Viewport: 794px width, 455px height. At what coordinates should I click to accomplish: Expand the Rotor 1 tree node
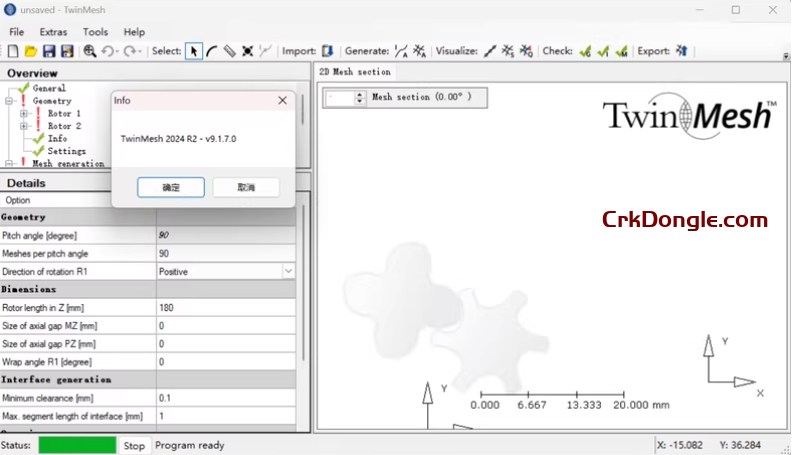pos(24,114)
